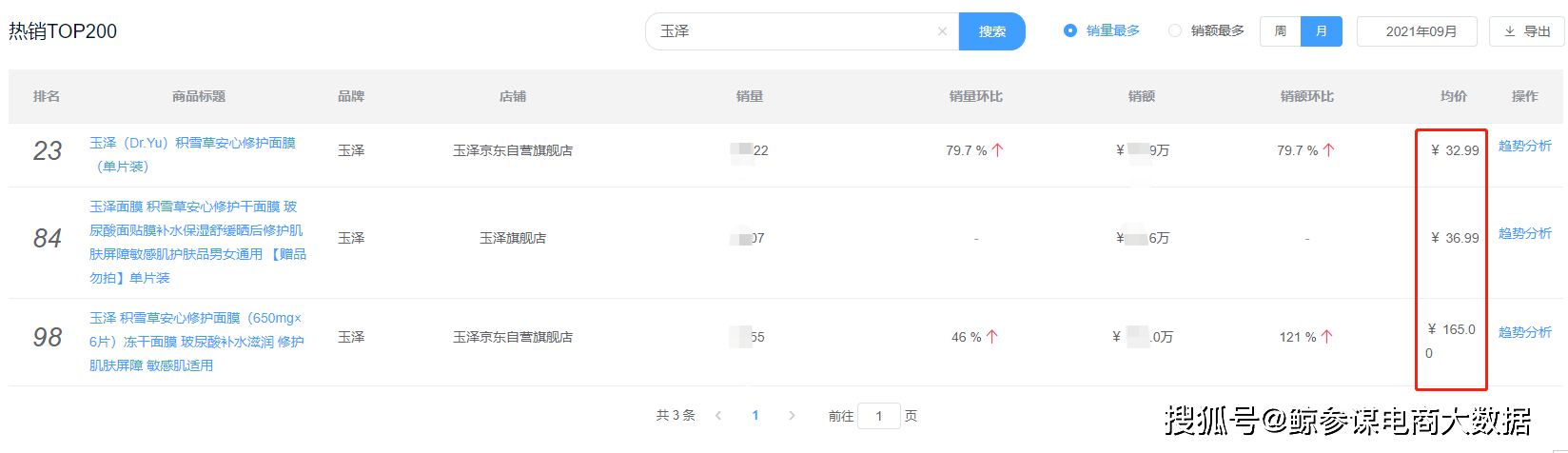Go to next page with right chevron
Viewport: 1568px width, 453px height.
[x=792, y=416]
